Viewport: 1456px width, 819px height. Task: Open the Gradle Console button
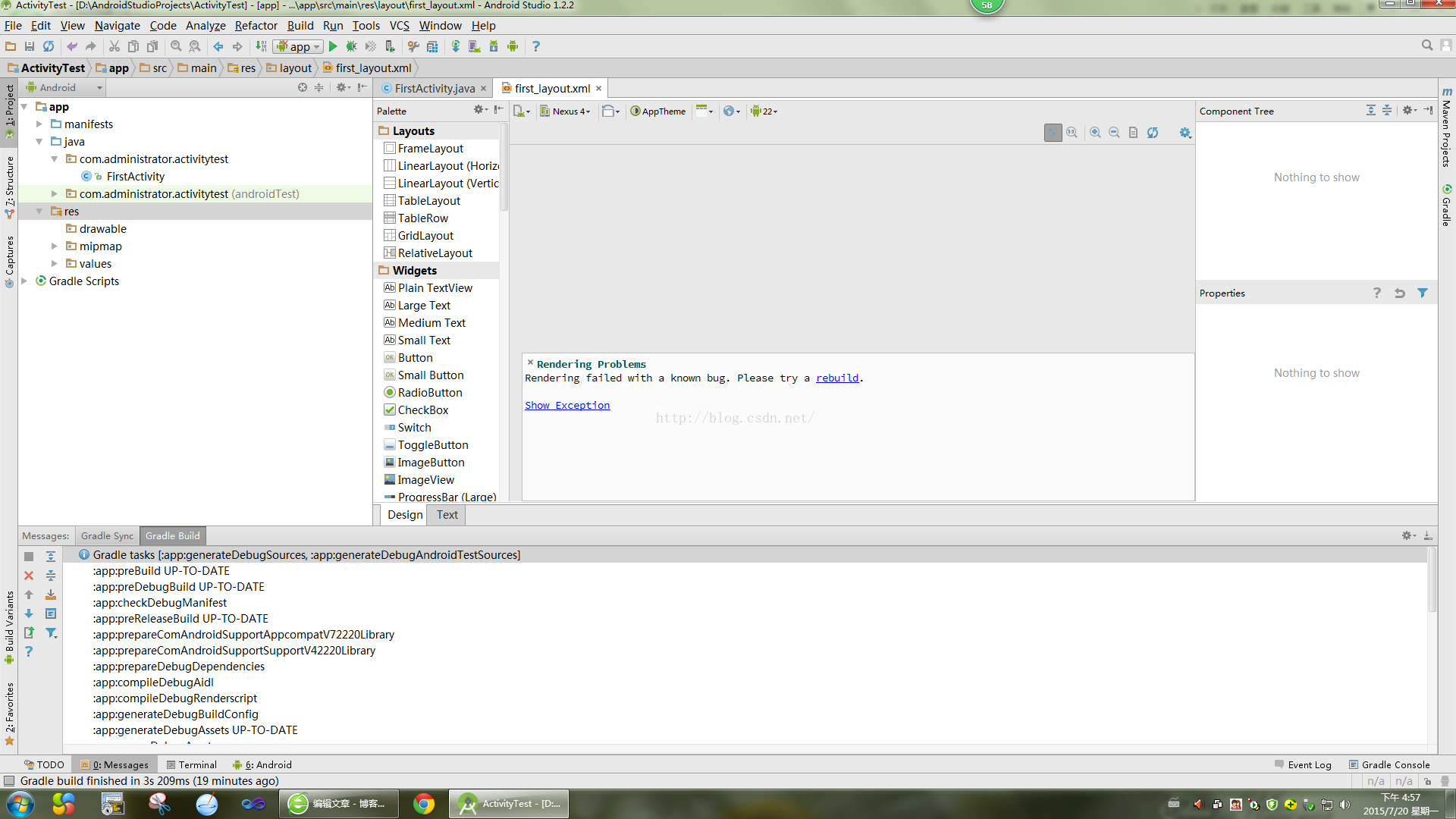[1389, 765]
